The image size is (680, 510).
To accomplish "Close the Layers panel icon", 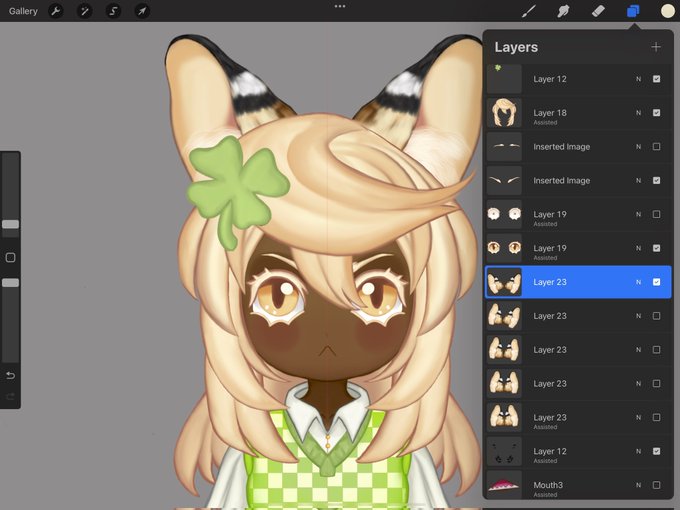I will (x=633, y=11).
